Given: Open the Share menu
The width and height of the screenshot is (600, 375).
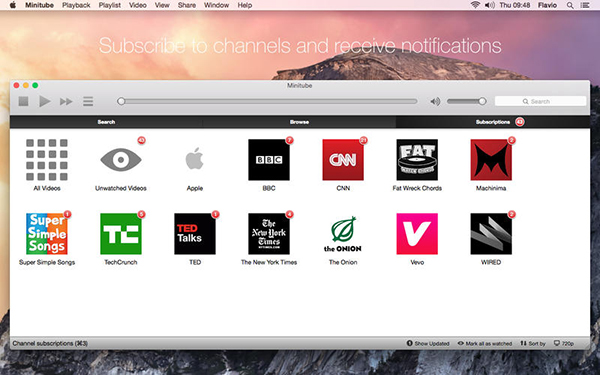Looking at the screenshot, I should pyautogui.click(x=187, y=5).
